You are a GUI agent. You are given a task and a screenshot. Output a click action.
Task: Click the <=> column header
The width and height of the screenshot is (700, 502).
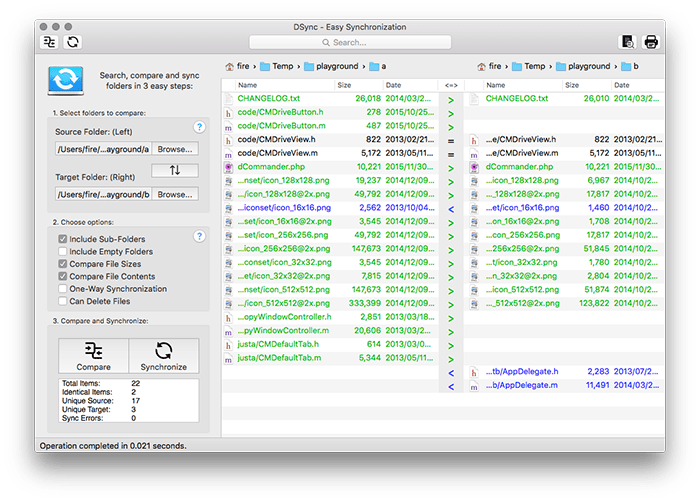(x=451, y=85)
